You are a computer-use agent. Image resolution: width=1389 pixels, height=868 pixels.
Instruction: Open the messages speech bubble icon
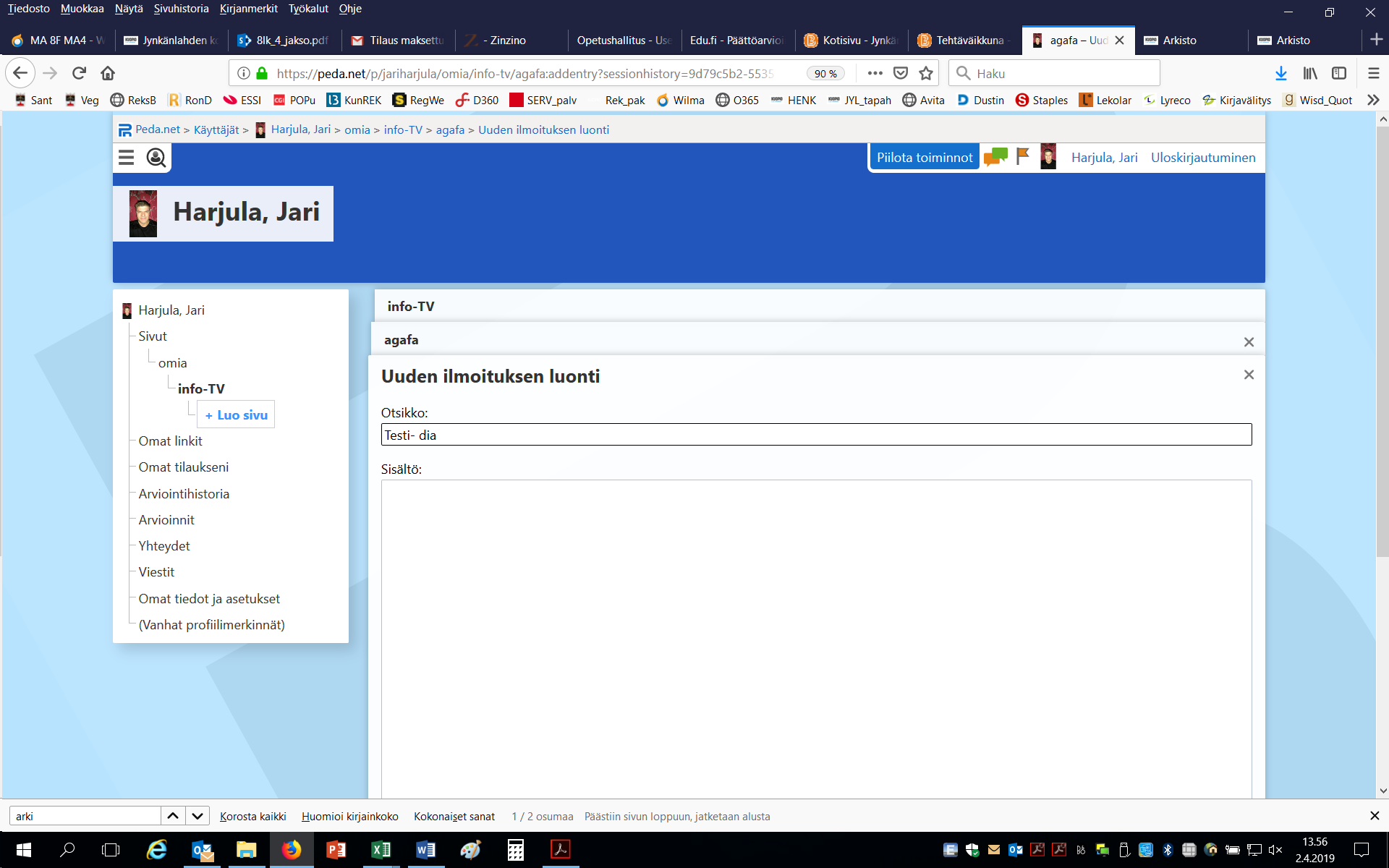pos(995,157)
